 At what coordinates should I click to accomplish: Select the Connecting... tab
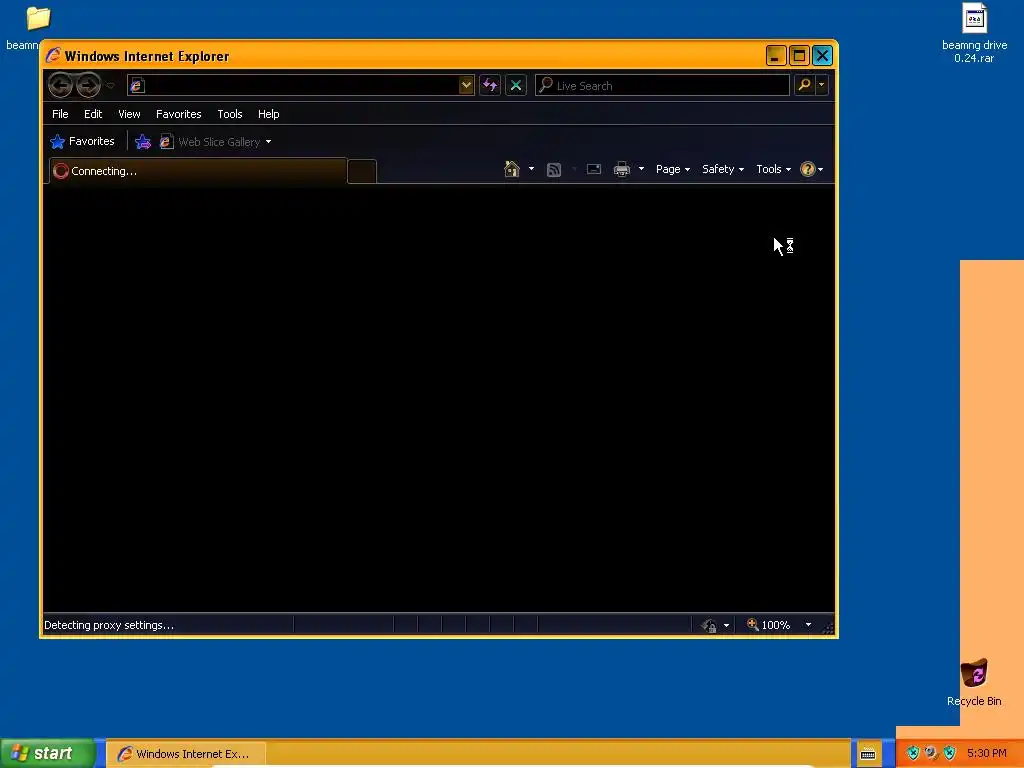(197, 171)
